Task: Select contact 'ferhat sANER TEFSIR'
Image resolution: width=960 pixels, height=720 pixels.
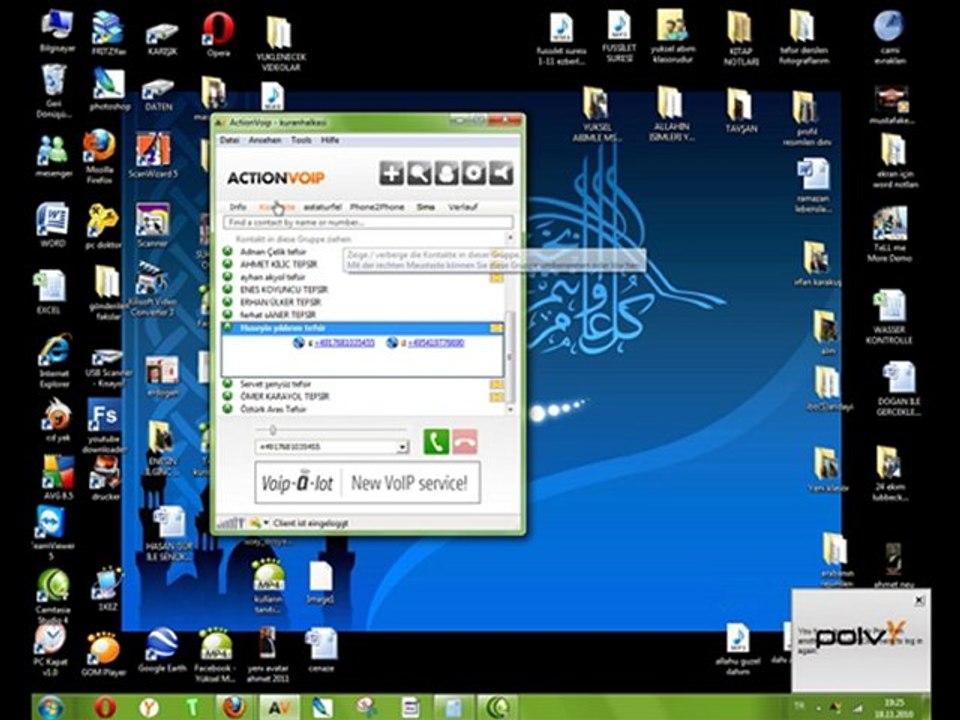Action: [x=277, y=315]
